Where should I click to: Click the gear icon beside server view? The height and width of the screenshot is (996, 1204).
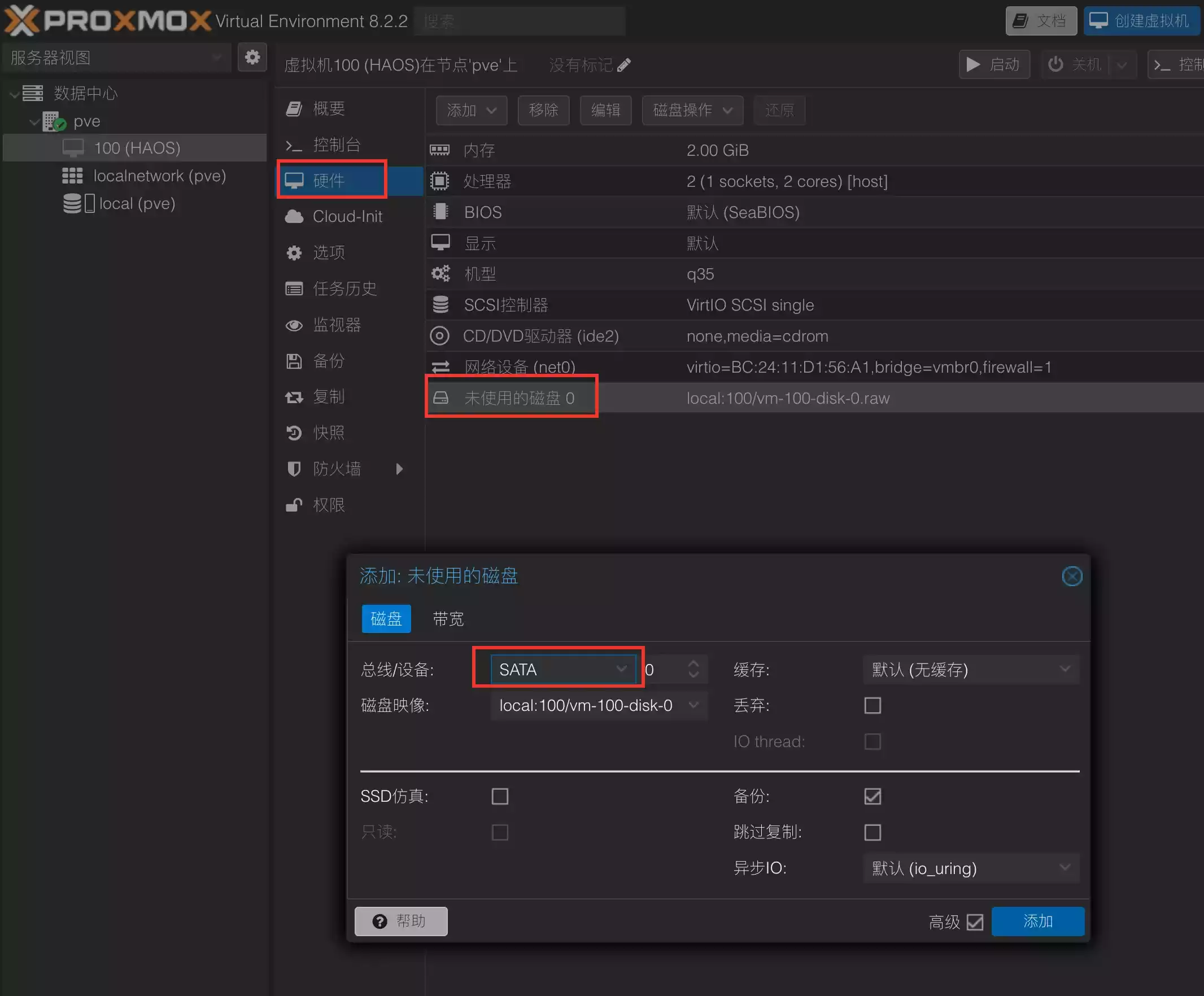tap(252, 56)
